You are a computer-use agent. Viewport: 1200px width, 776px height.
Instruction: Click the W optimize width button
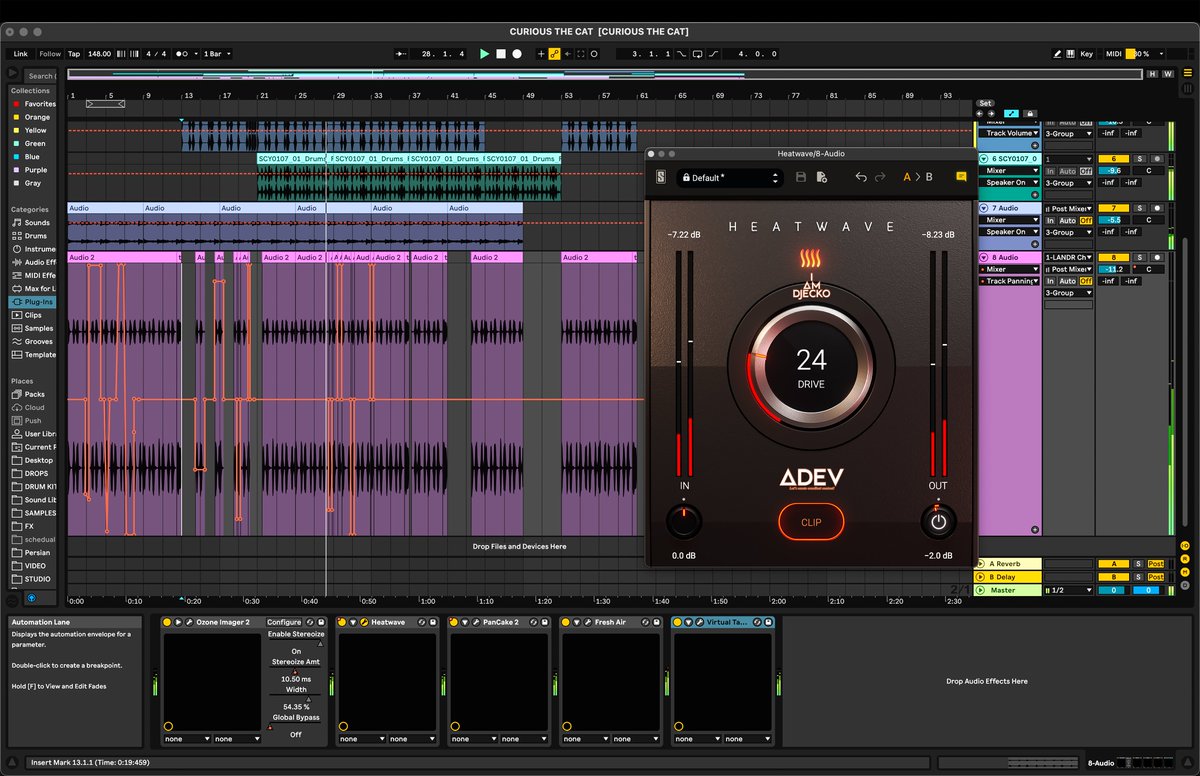click(1166, 74)
